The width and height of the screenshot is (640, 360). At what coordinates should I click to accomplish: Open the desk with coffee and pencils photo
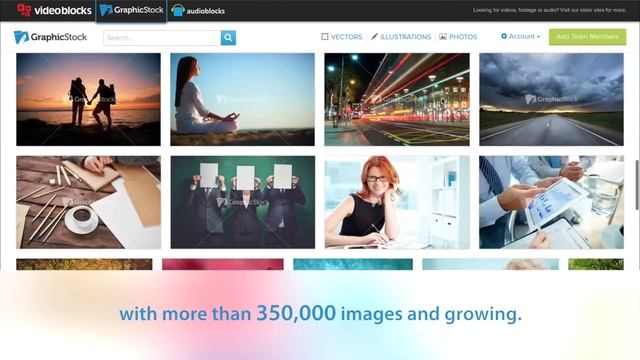pyautogui.click(x=89, y=202)
